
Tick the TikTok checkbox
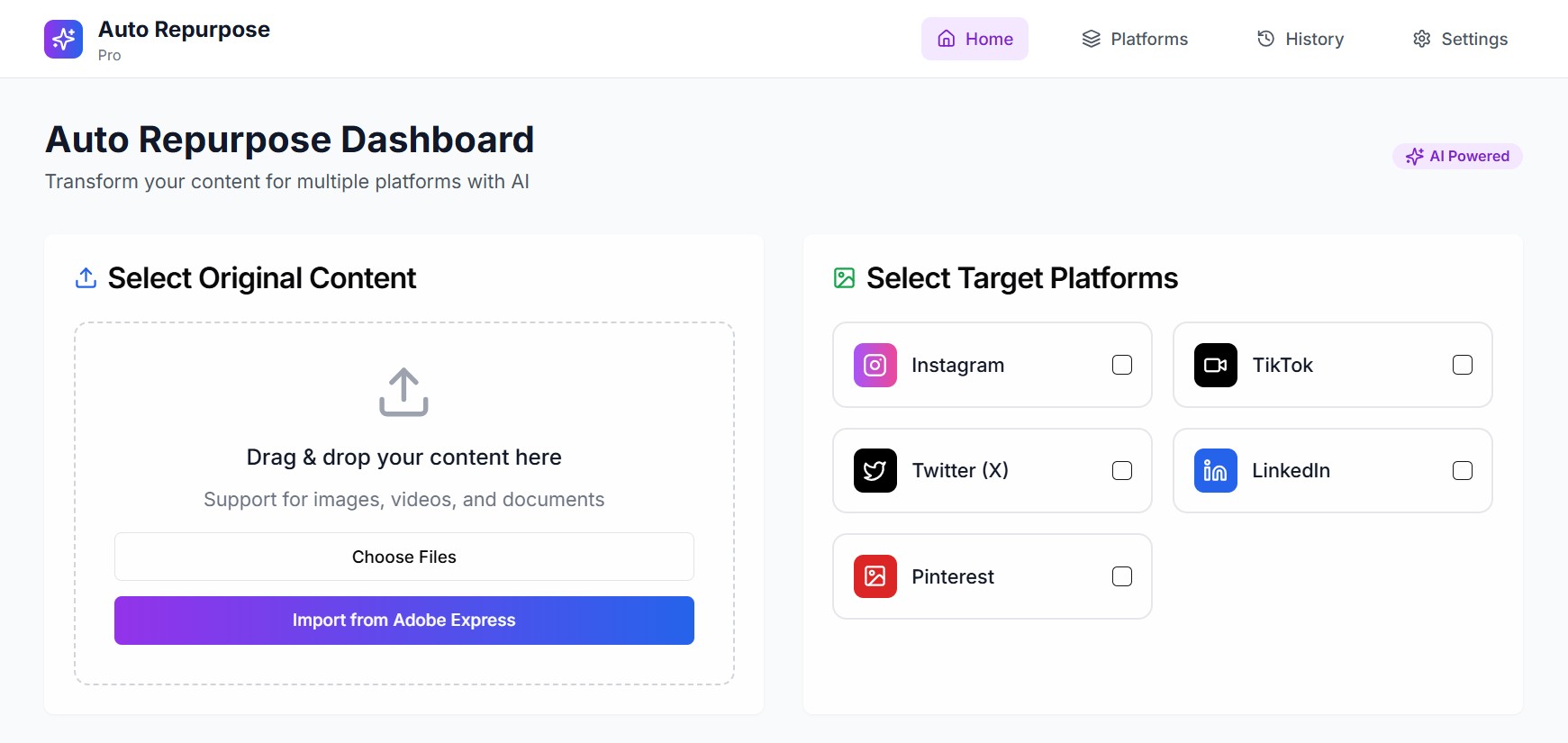[x=1462, y=365]
